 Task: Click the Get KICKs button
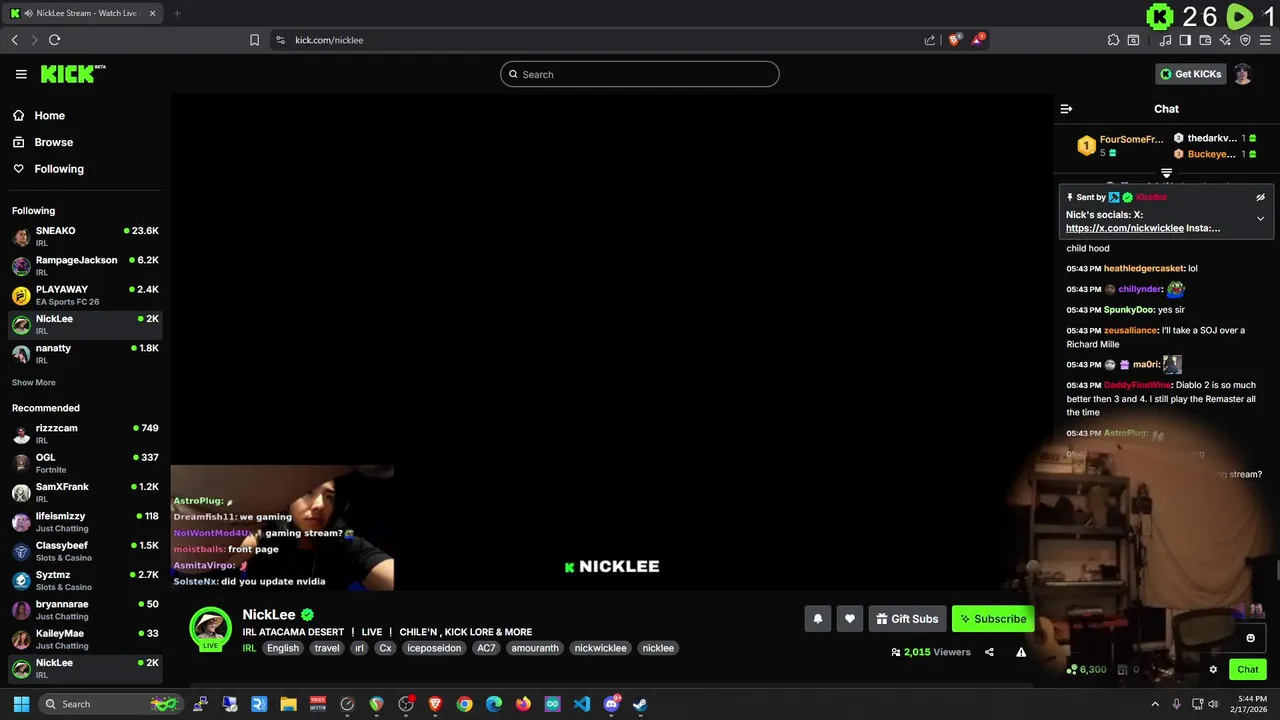[x=1191, y=74]
